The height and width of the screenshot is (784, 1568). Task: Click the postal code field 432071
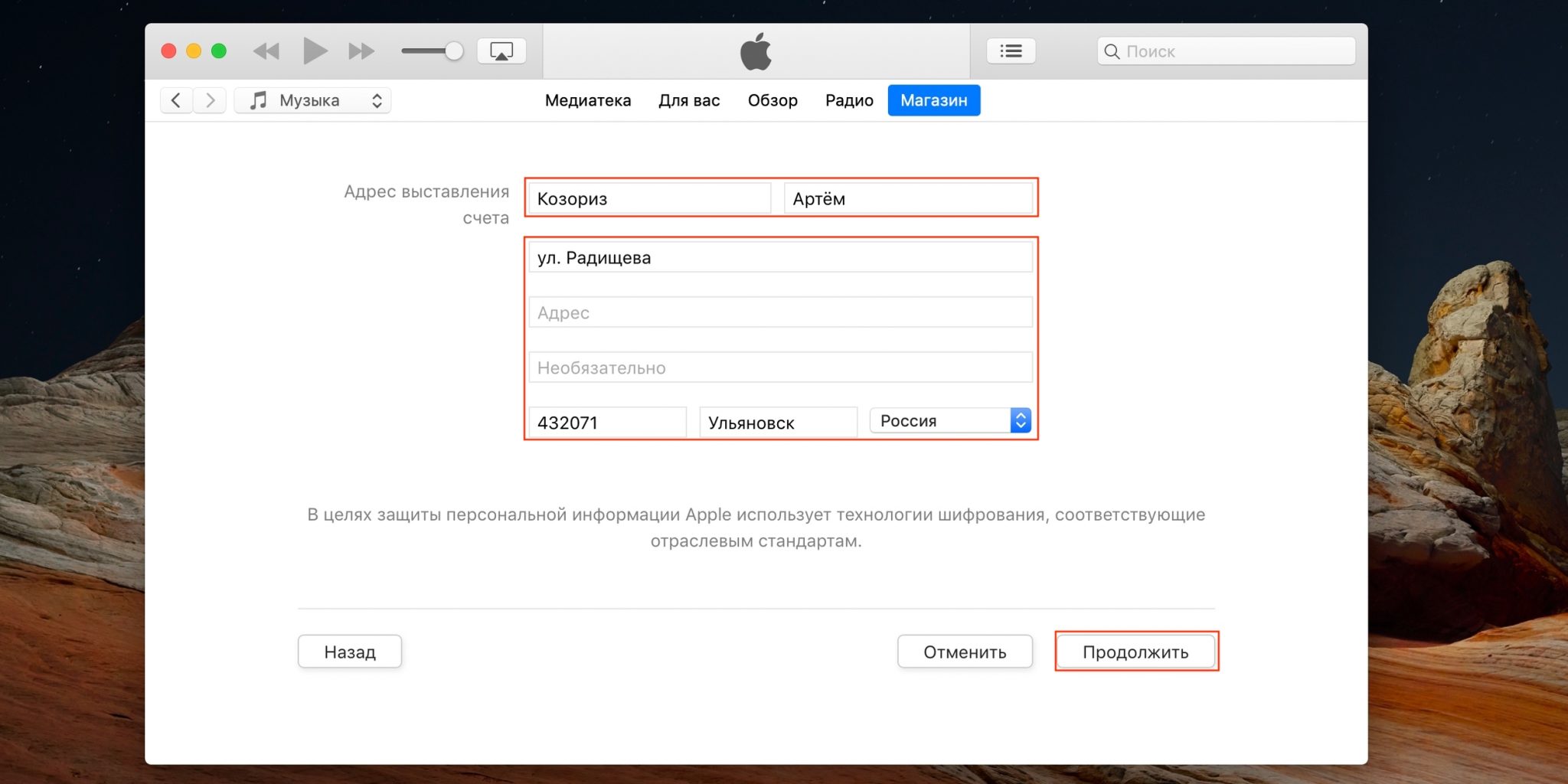[x=607, y=423]
